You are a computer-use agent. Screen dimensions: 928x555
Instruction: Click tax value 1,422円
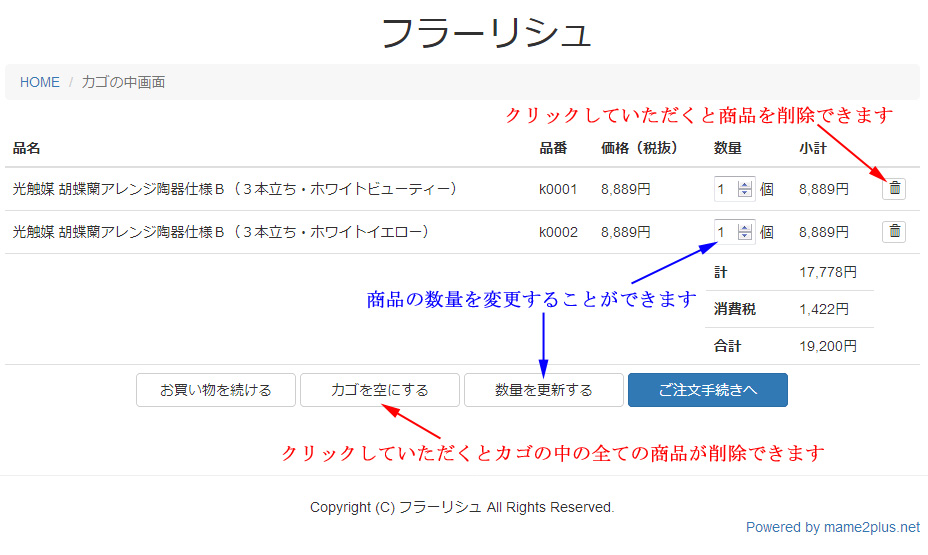pos(823,309)
